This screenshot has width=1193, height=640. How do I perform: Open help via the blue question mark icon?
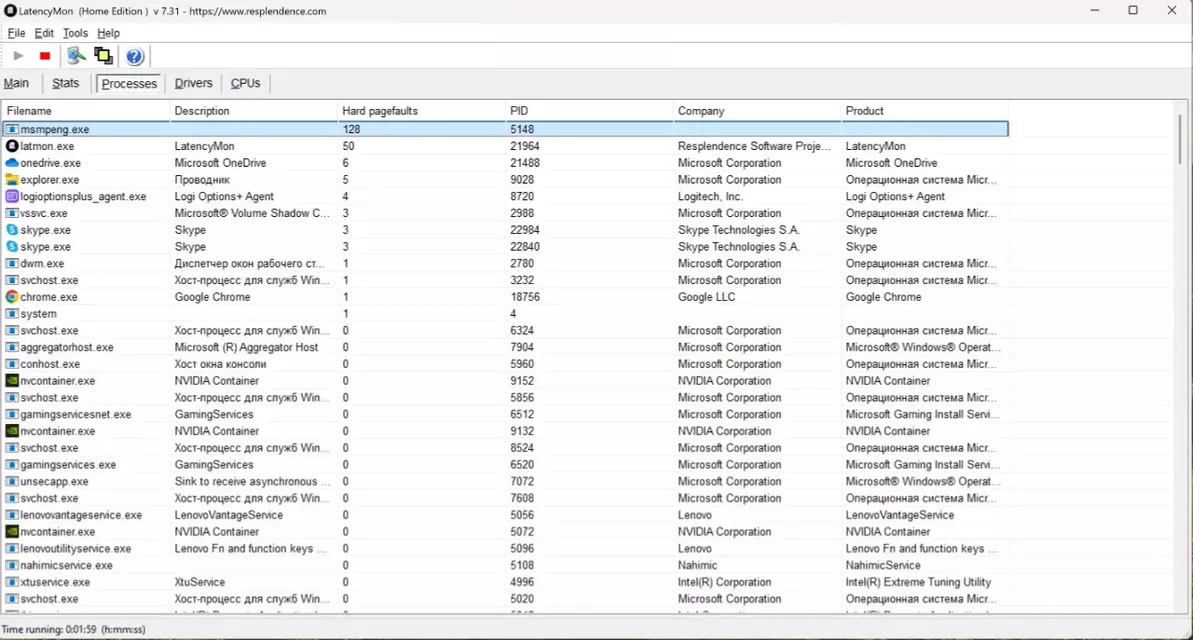coord(135,56)
